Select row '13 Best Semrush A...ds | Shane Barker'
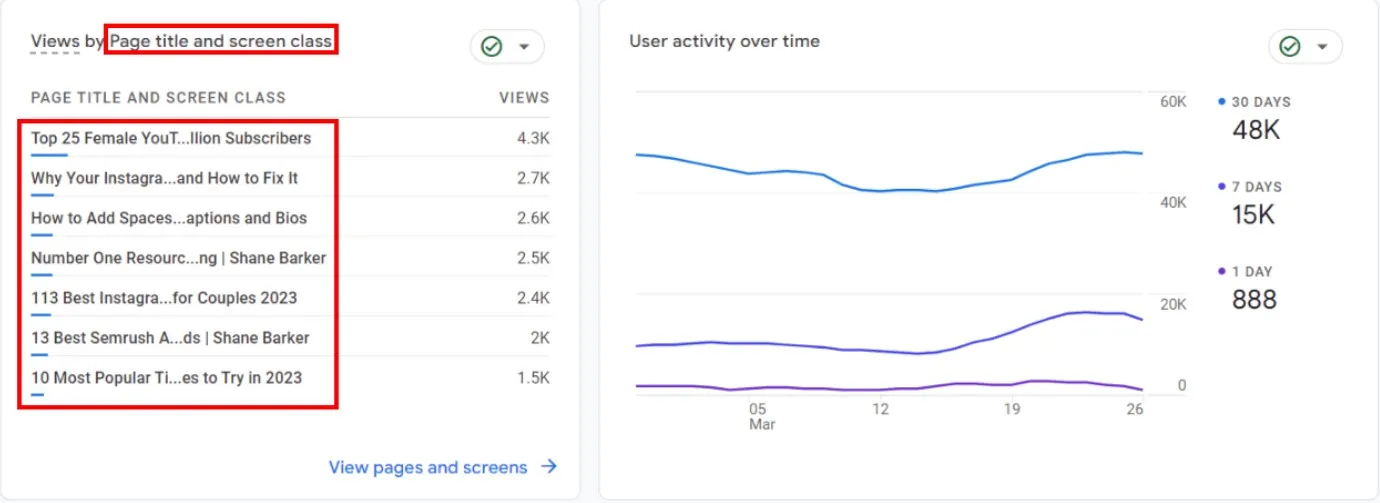The height and width of the screenshot is (503, 1380). click(x=290, y=338)
